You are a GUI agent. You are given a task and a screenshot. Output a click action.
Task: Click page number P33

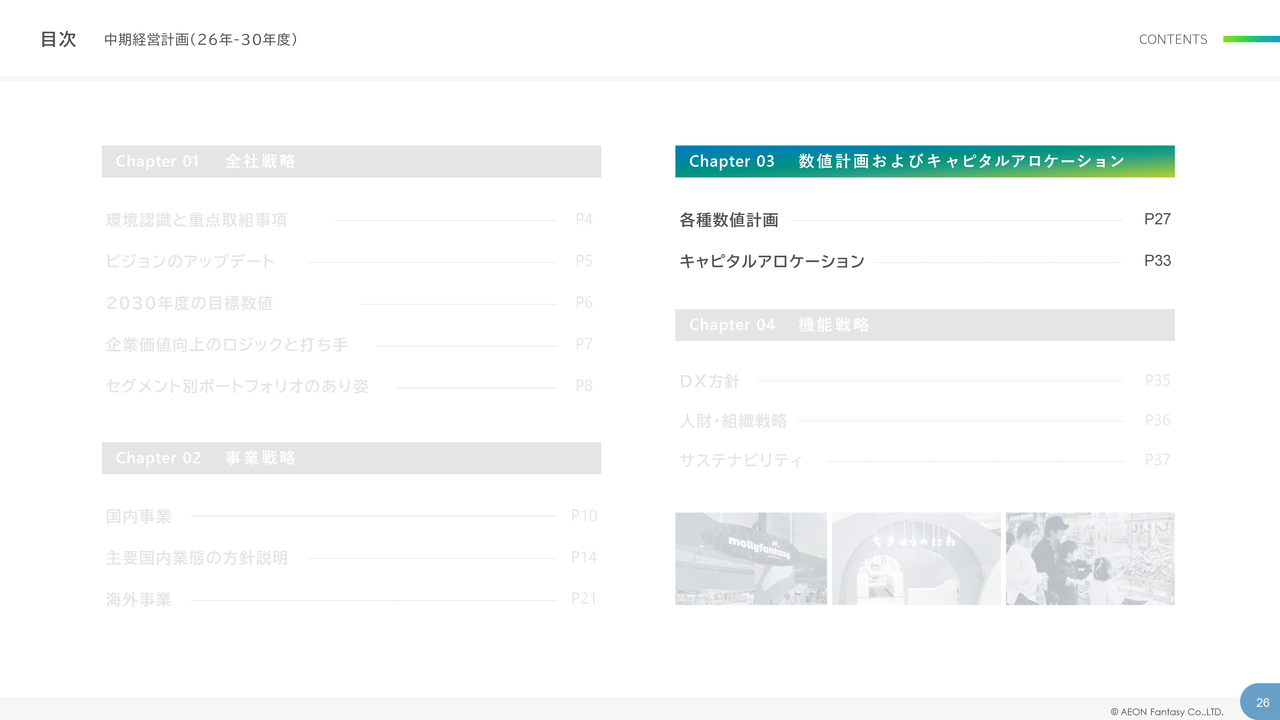(1157, 261)
